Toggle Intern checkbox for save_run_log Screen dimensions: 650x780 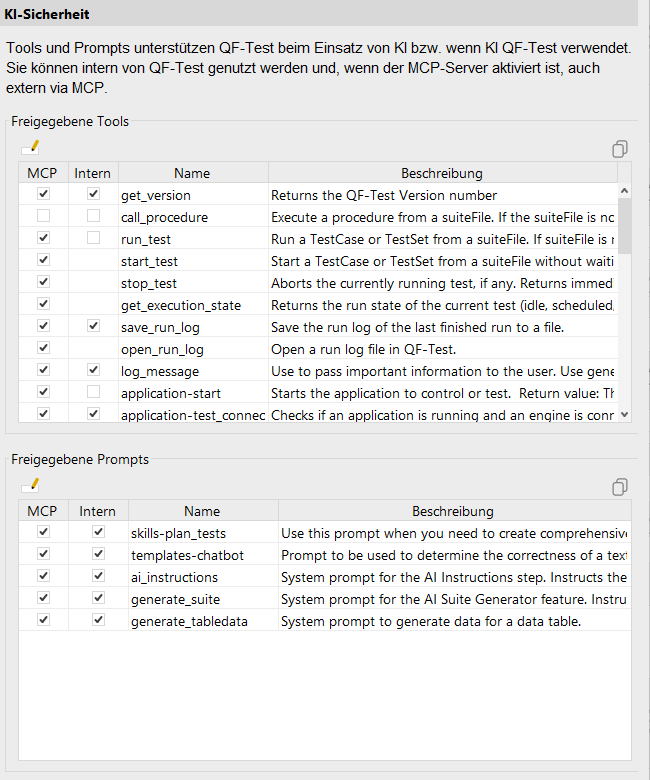[x=93, y=326]
